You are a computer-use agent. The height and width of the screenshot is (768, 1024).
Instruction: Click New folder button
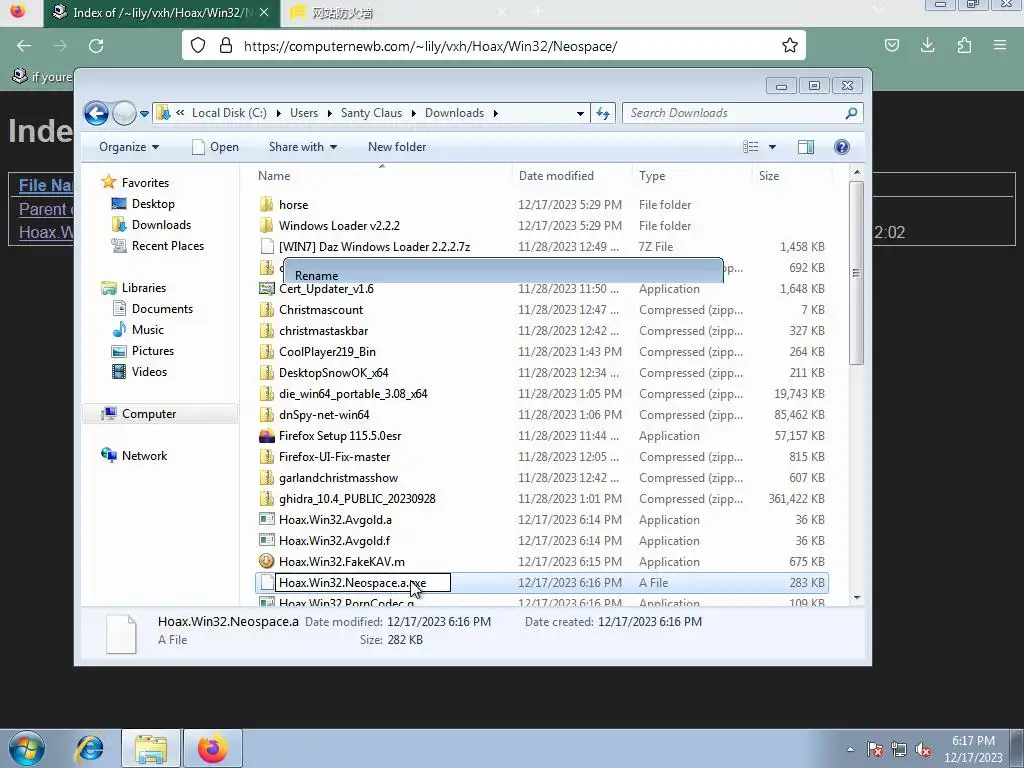[x=397, y=147]
